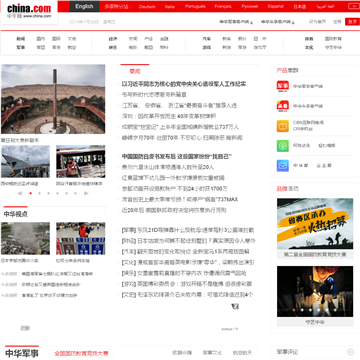This screenshot has height=360, width=360.
Task: Open the large tulou courtyard photo
Action: point(53,99)
